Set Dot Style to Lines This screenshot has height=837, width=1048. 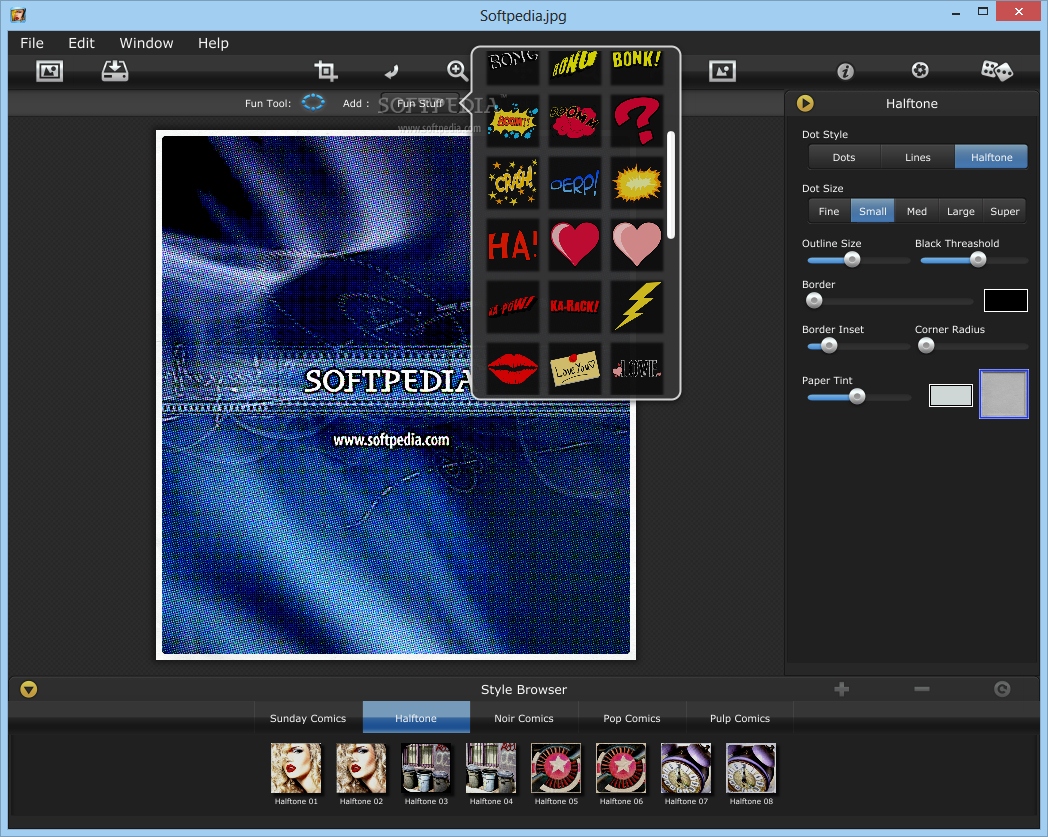tap(918, 157)
